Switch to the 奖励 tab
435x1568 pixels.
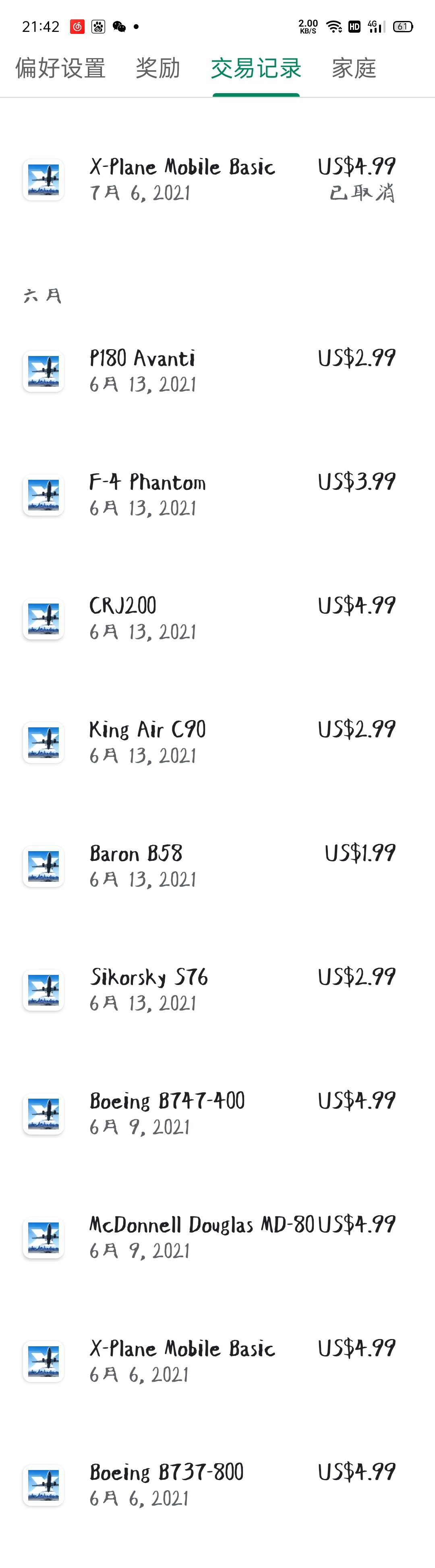tap(158, 68)
